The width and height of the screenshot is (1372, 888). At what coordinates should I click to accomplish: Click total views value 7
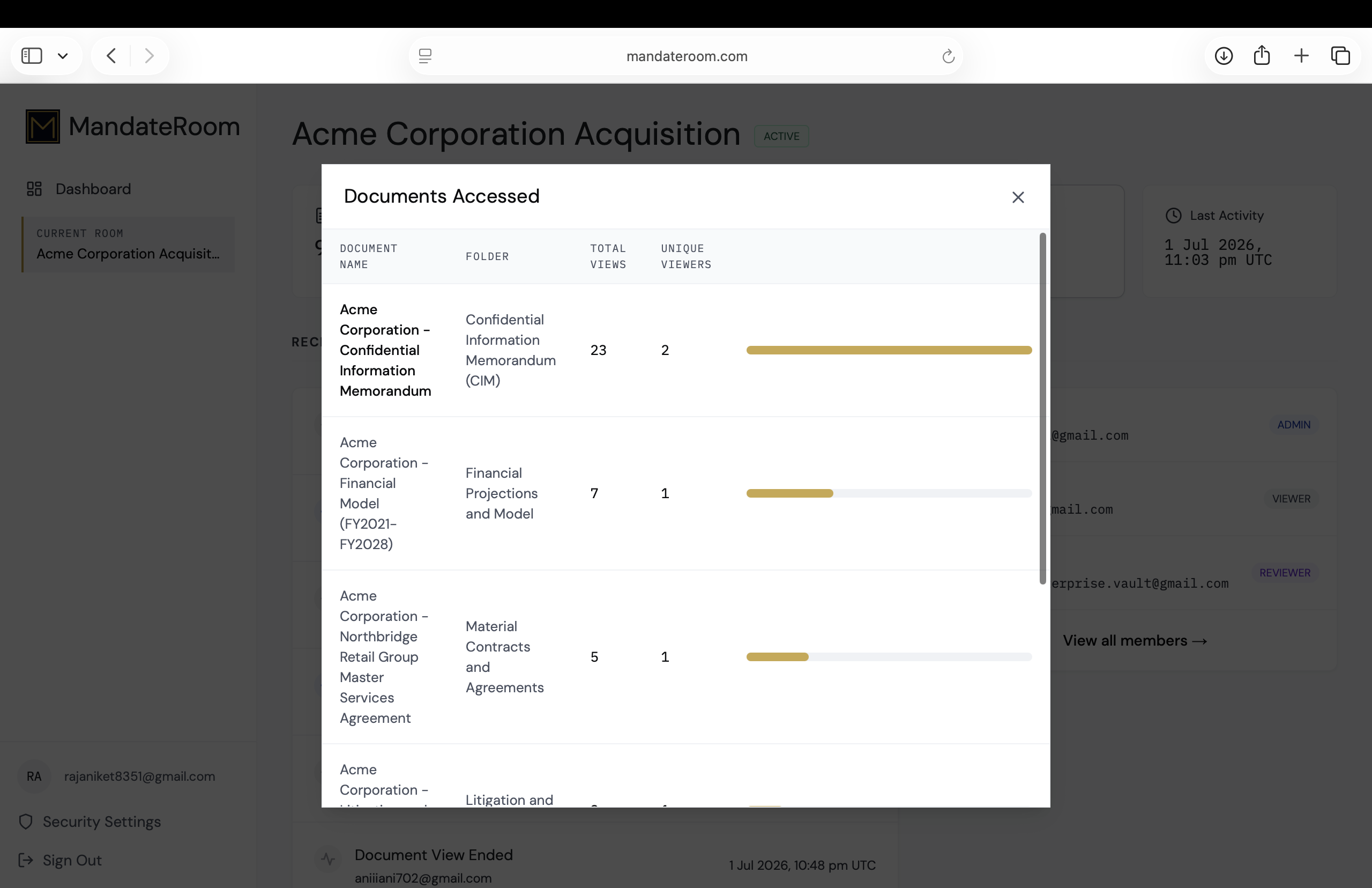tap(594, 493)
